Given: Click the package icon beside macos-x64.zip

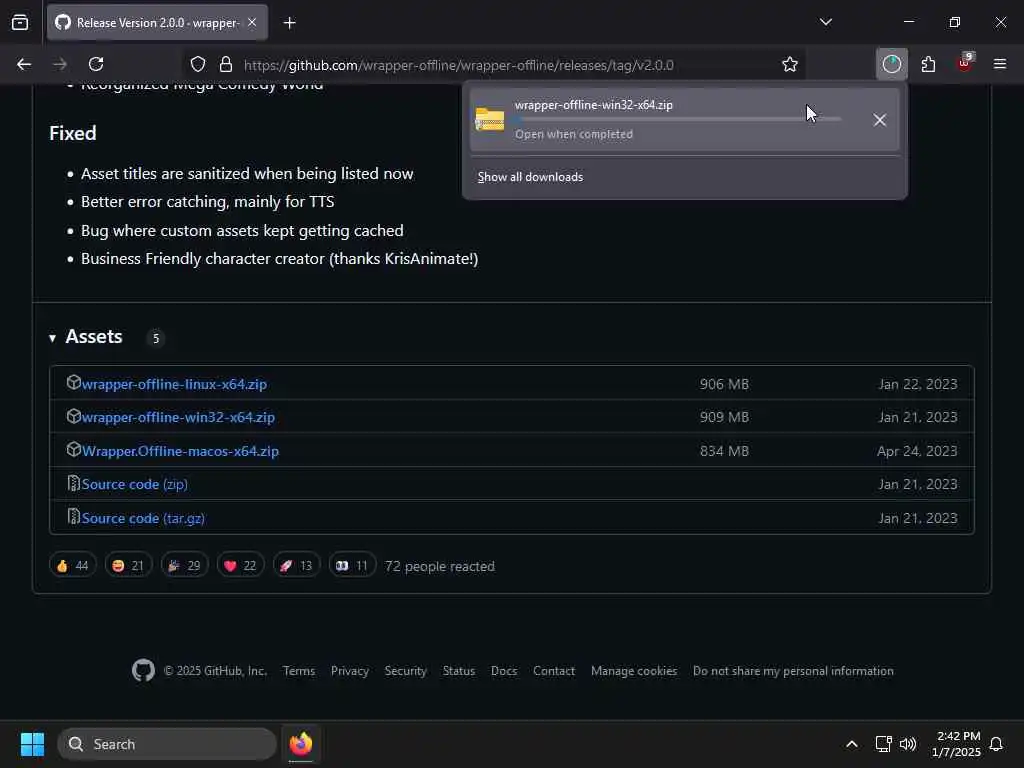Looking at the screenshot, I should (74, 449).
